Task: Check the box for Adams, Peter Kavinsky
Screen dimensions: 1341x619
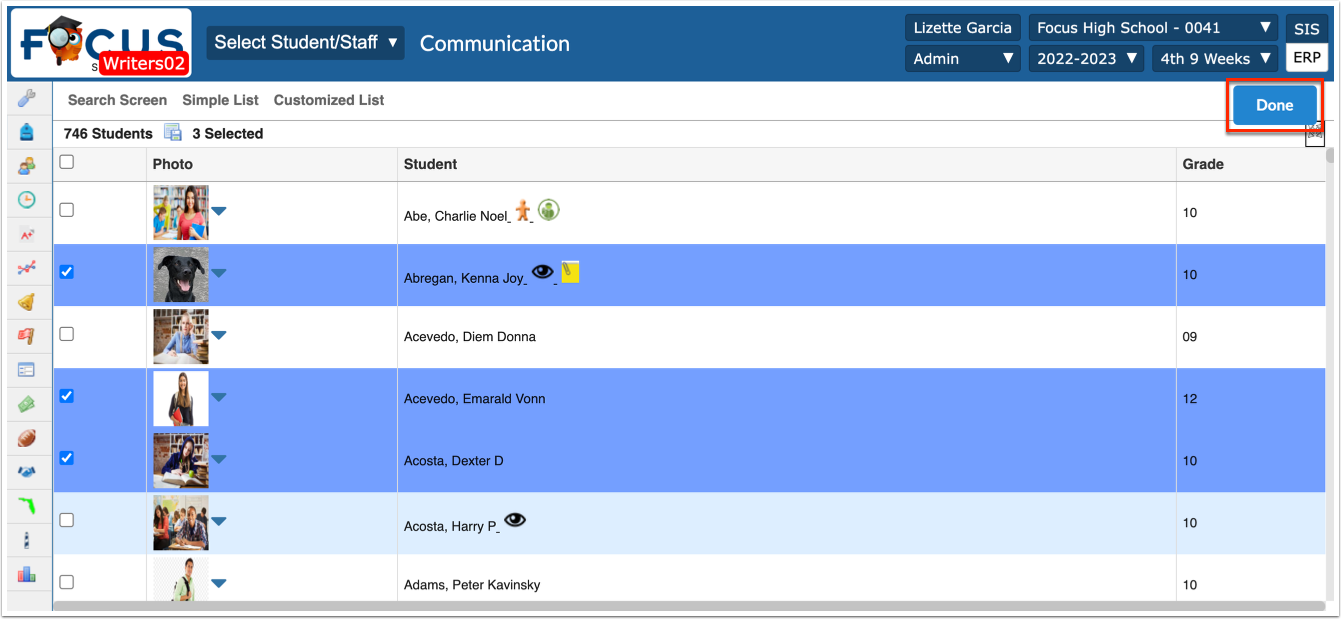Action: 67,582
